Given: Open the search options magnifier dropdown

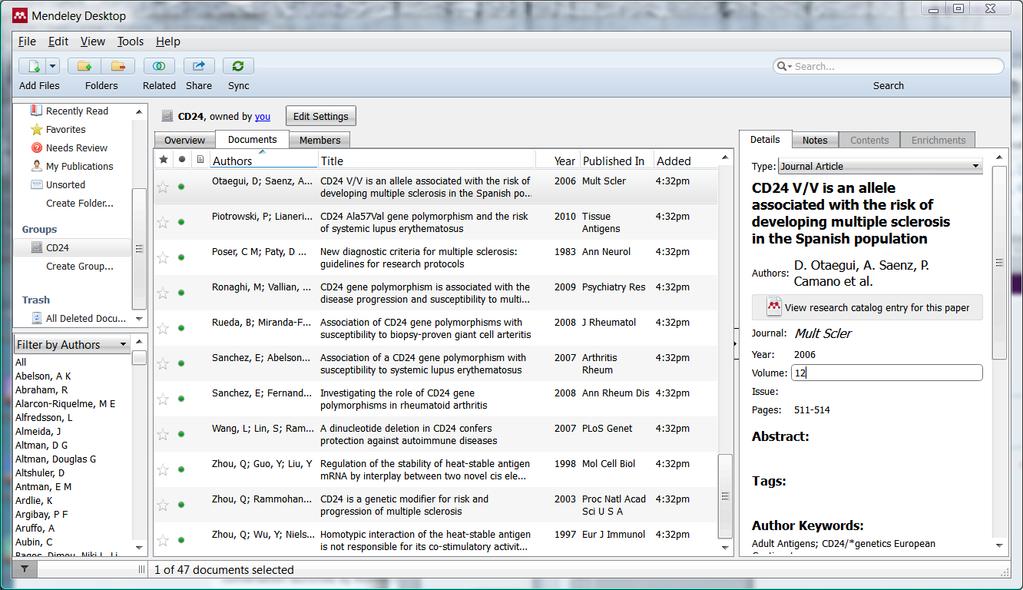Looking at the screenshot, I should 784,67.
